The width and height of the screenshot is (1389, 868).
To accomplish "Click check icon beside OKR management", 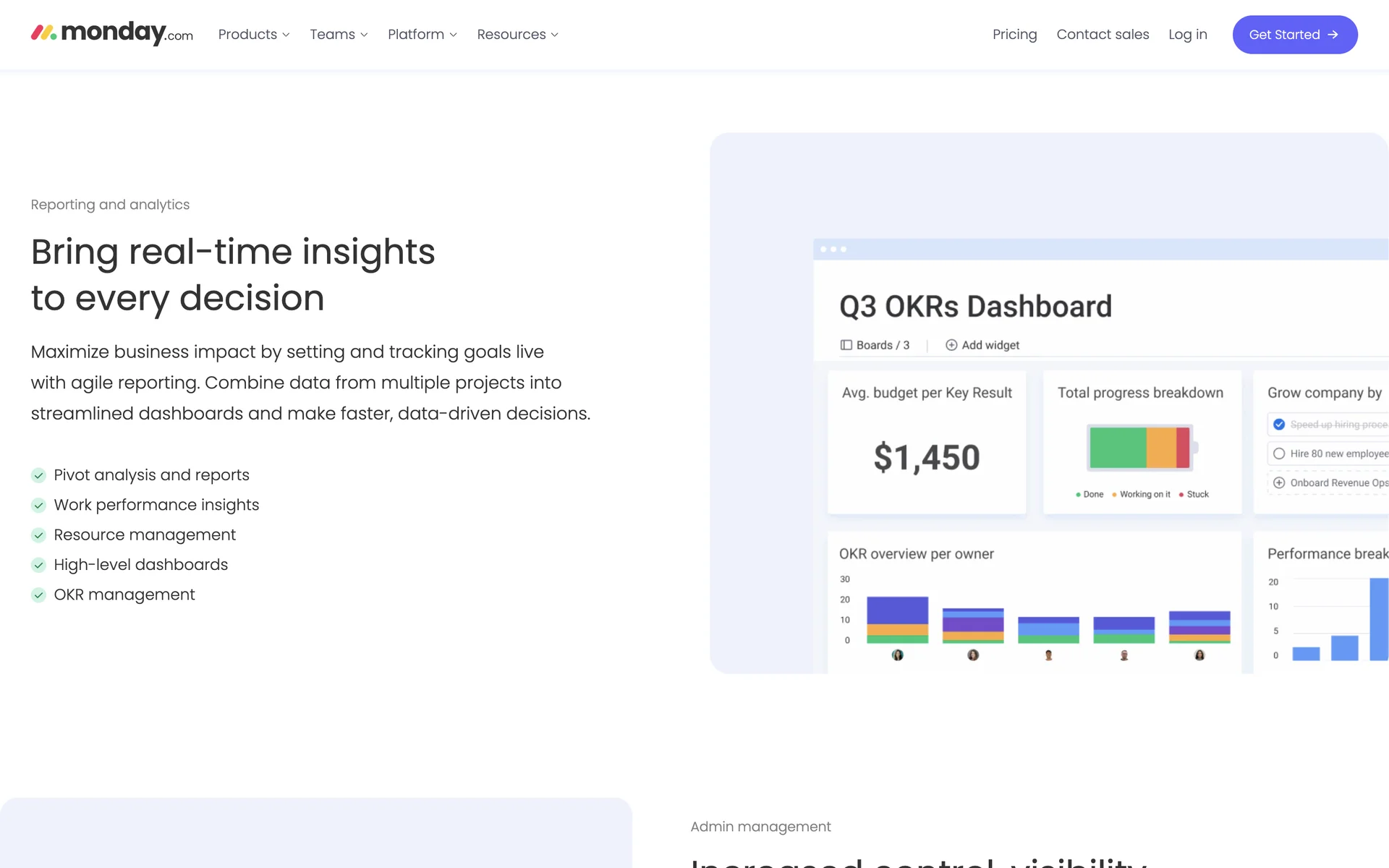I will tap(38, 595).
